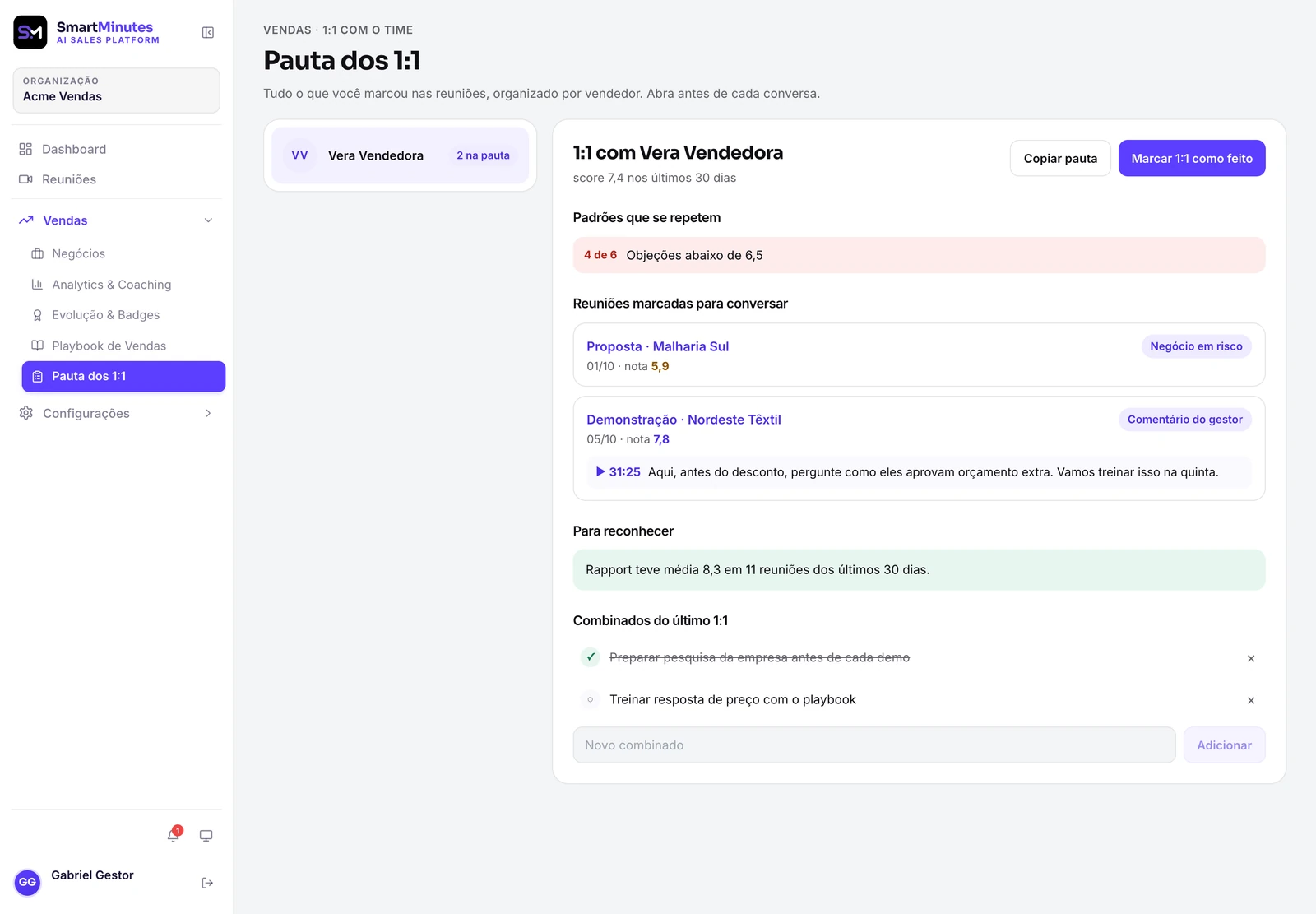Viewport: 1316px width, 914px height.
Task: Click the VV initials avatar
Action: click(x=299, y=155)
